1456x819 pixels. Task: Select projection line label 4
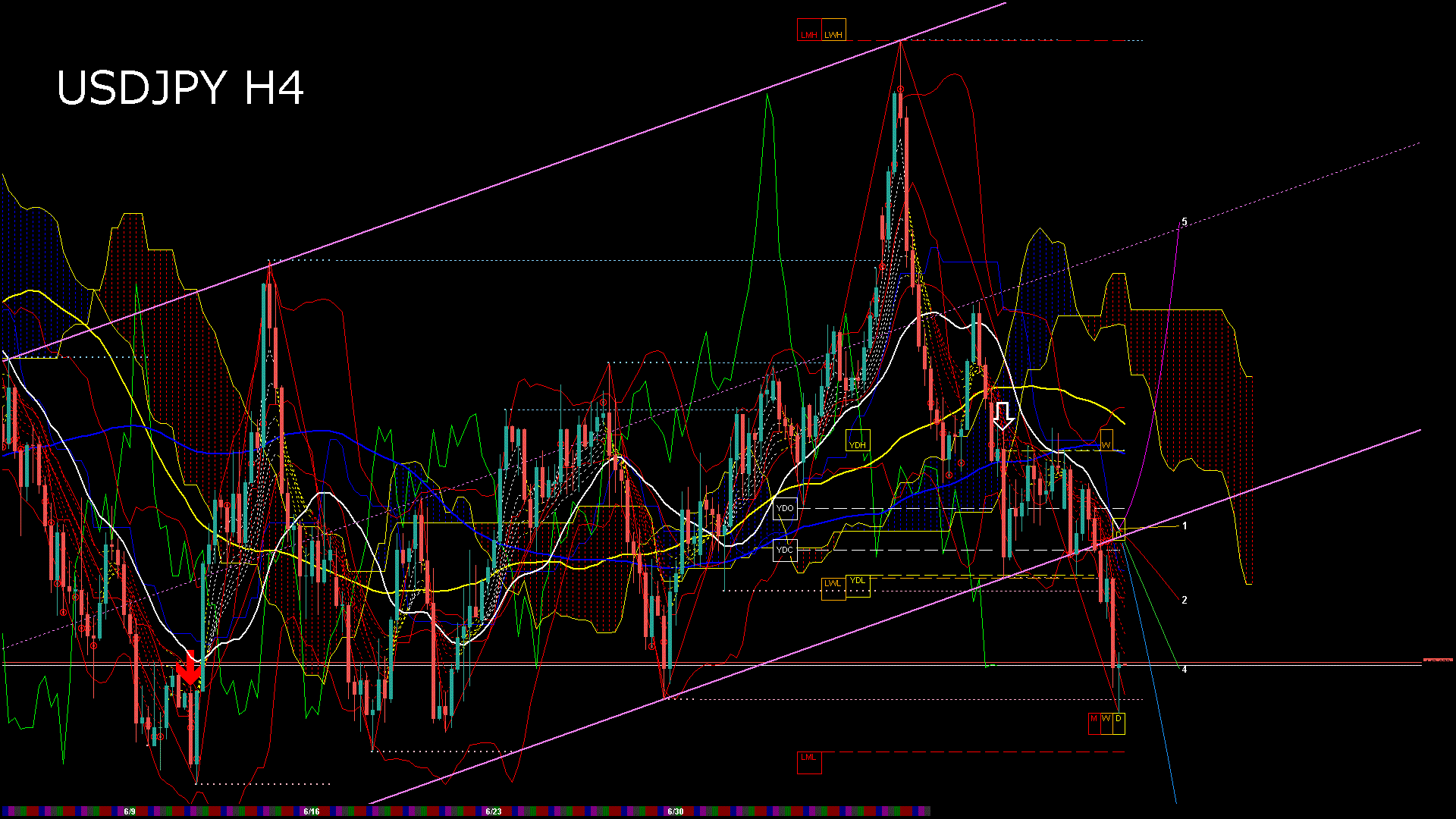(x=1185, y=670)
